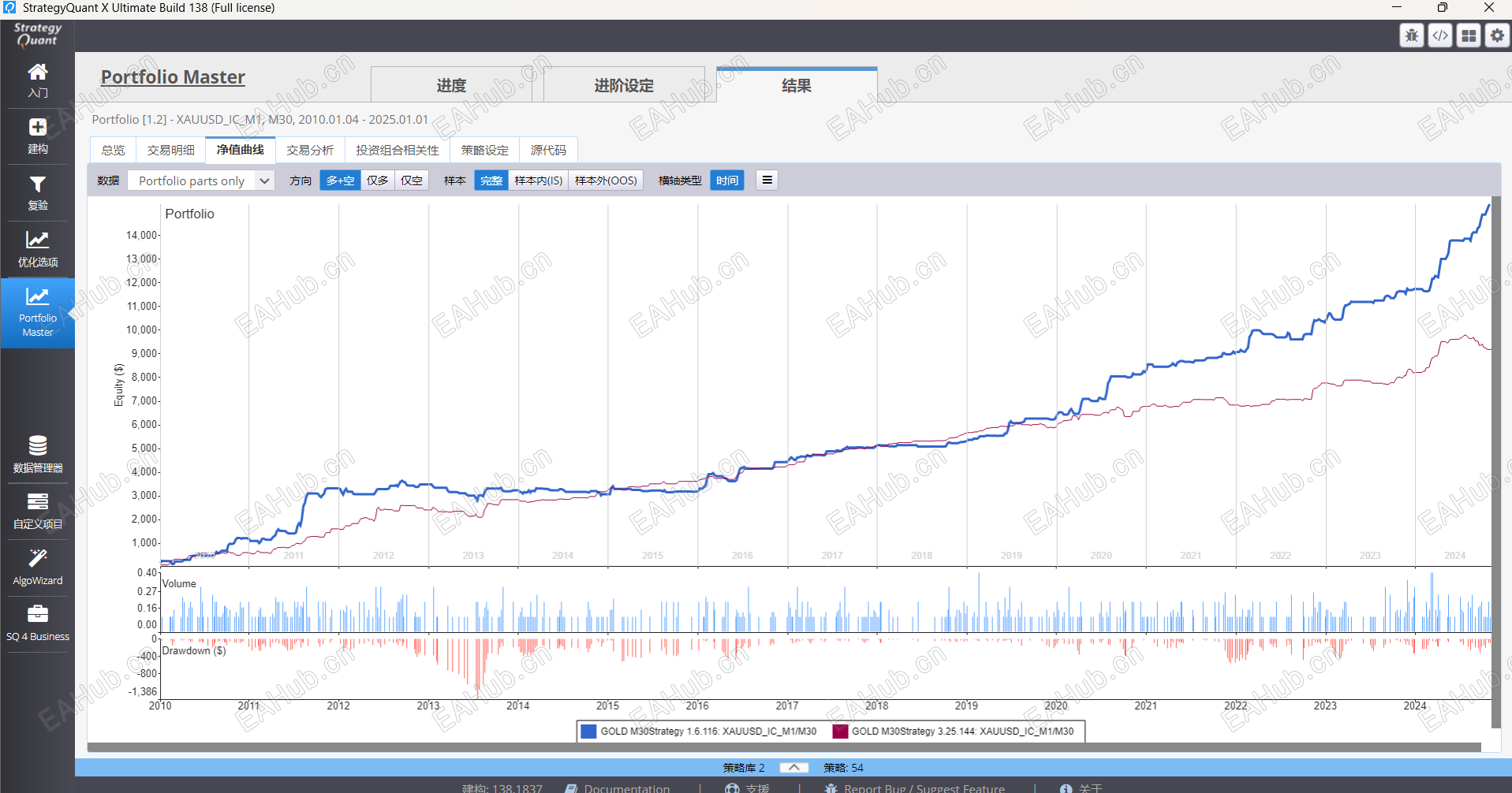This screenshot has width=1512, height=793.
Task: Select the 样本外(OOS) sample option
Action: tap(606, 181)
